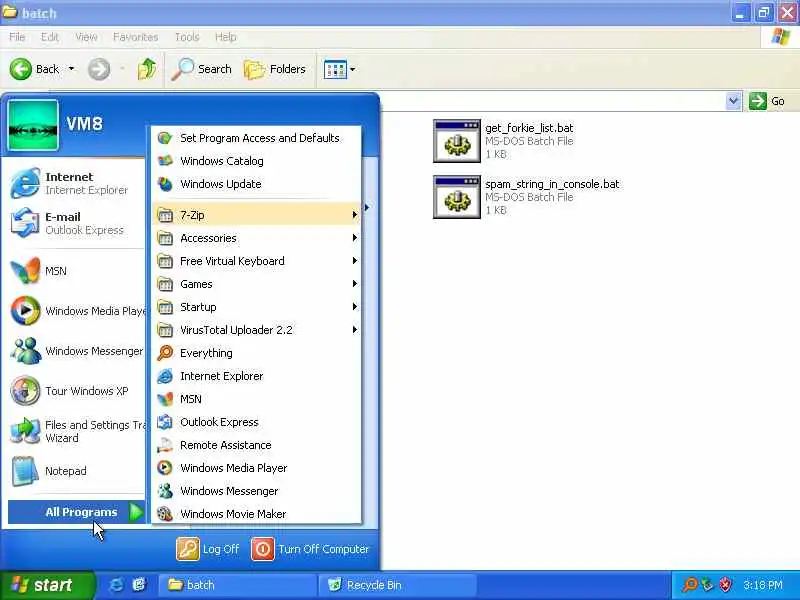Click the Back arrow icon in toolbar
Screen dimensions: 800x600
[x=21, y=69]
